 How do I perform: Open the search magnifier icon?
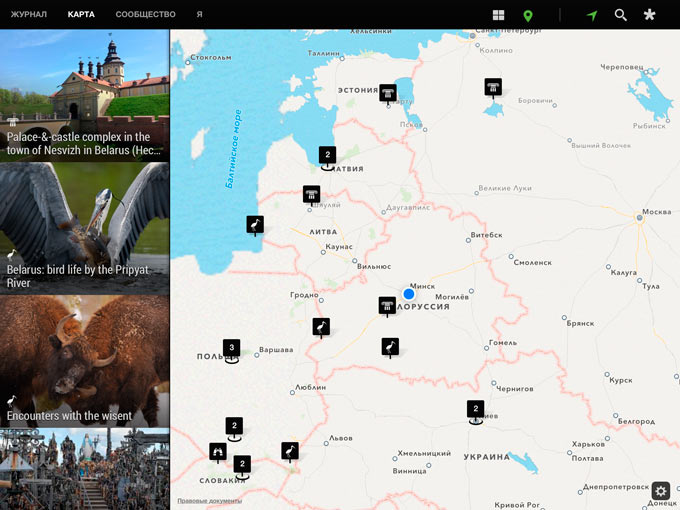pos(621,15)
